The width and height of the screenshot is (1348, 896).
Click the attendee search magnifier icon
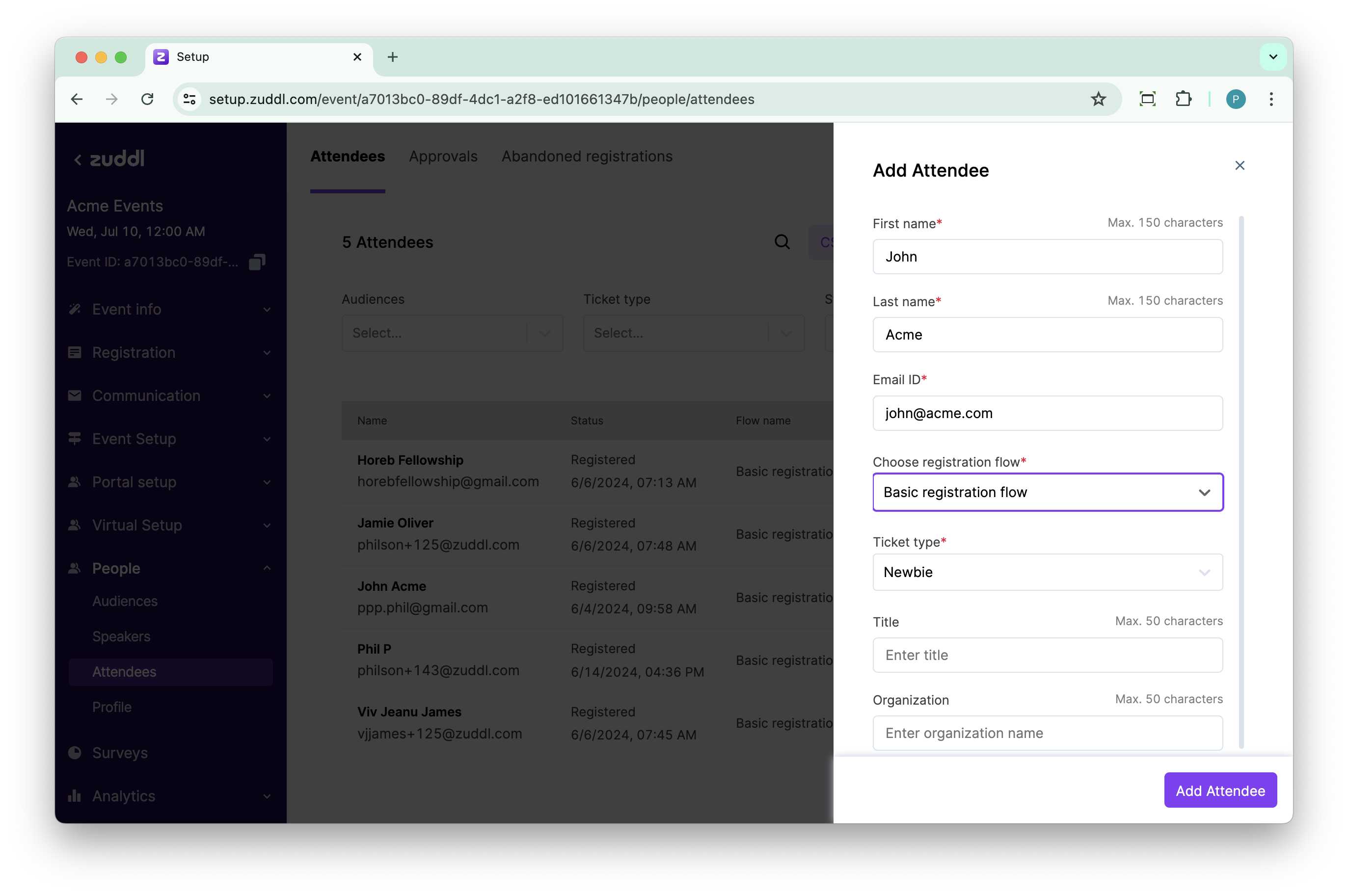click(782, 242)
